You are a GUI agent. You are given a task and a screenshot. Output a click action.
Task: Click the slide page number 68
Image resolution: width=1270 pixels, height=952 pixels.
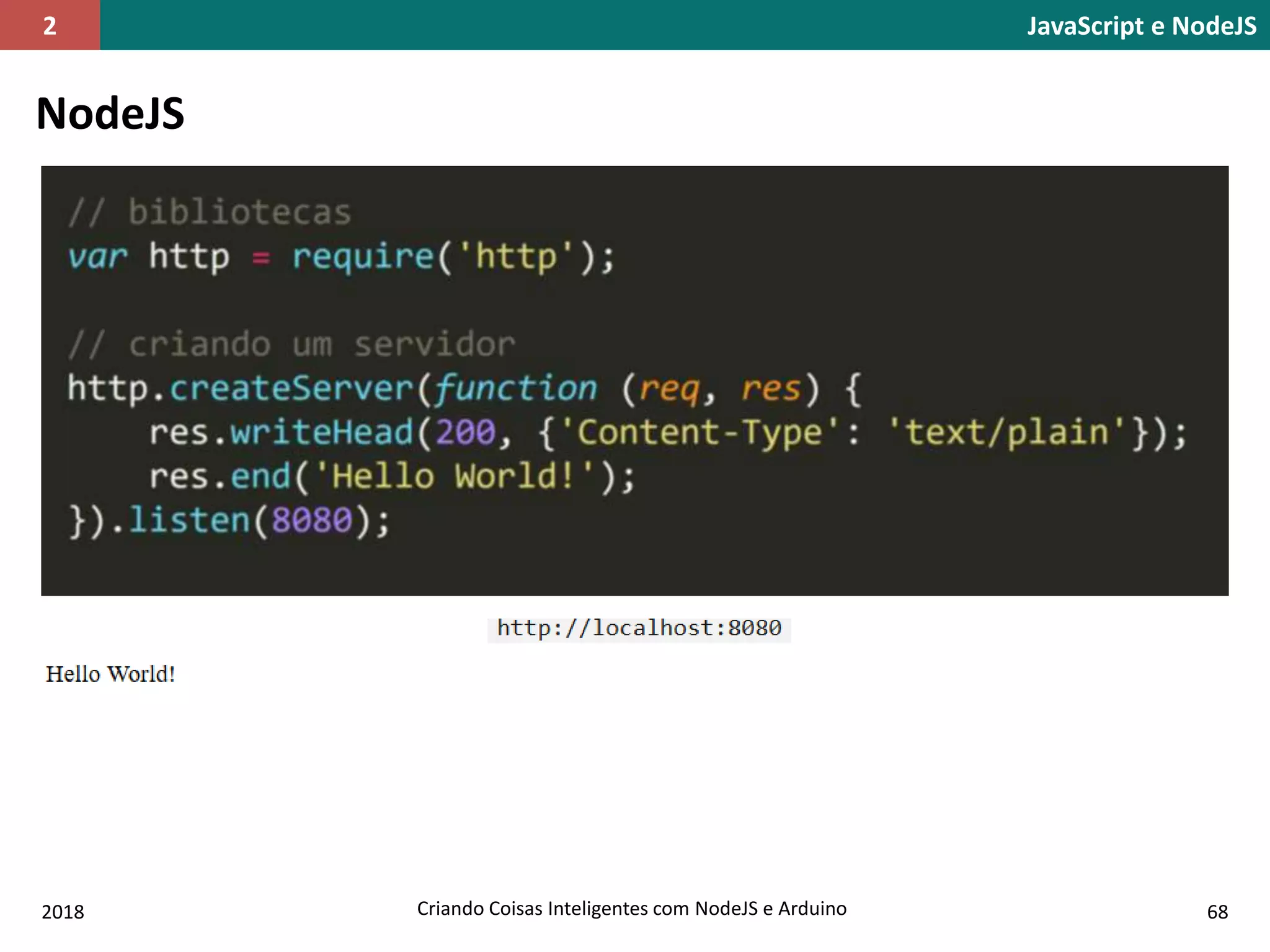tap(1217, 912)
